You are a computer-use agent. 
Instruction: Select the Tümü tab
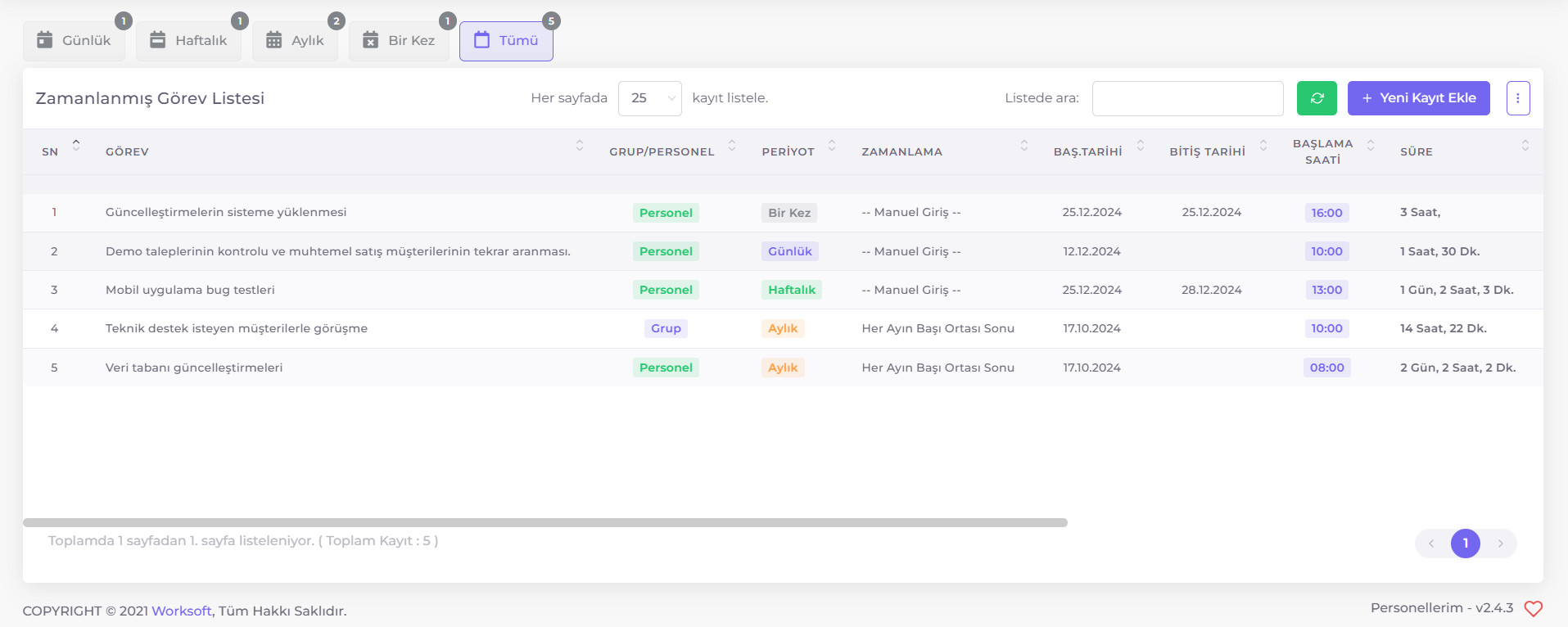(x=506, y=40)
